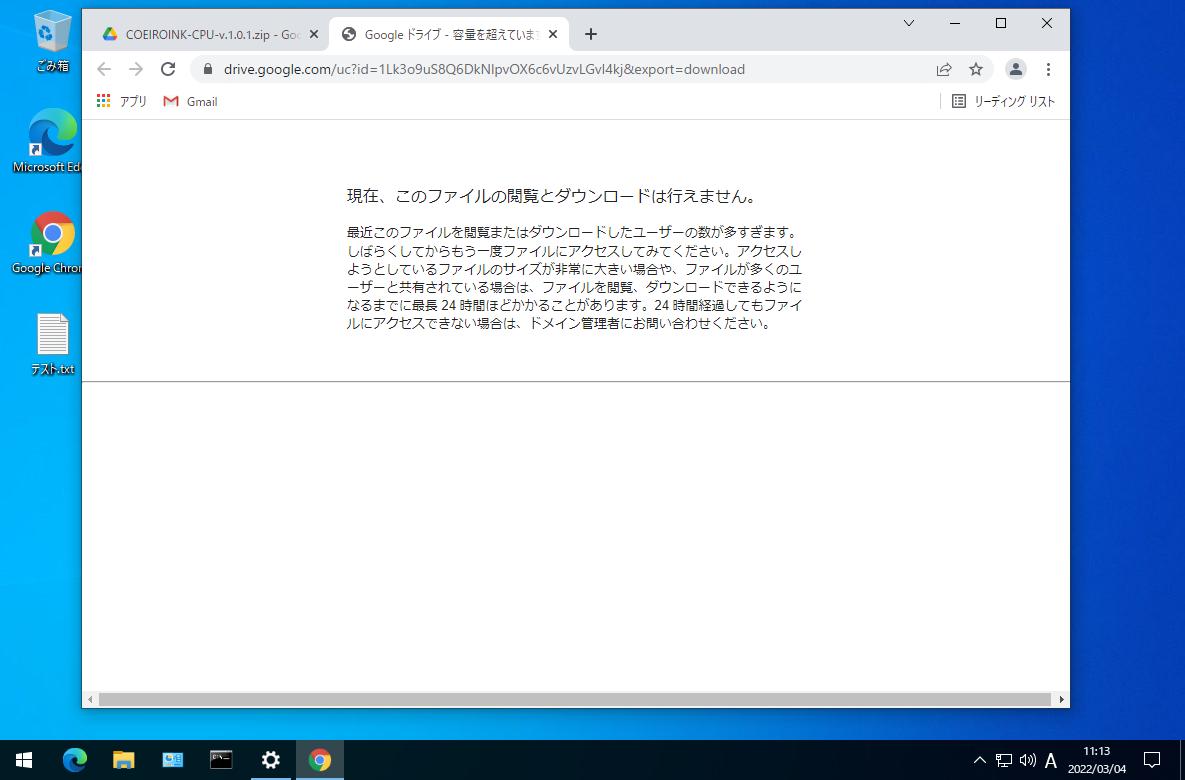Select the Google ドライブ tab
1185x780 pixels.
(449, 34)
